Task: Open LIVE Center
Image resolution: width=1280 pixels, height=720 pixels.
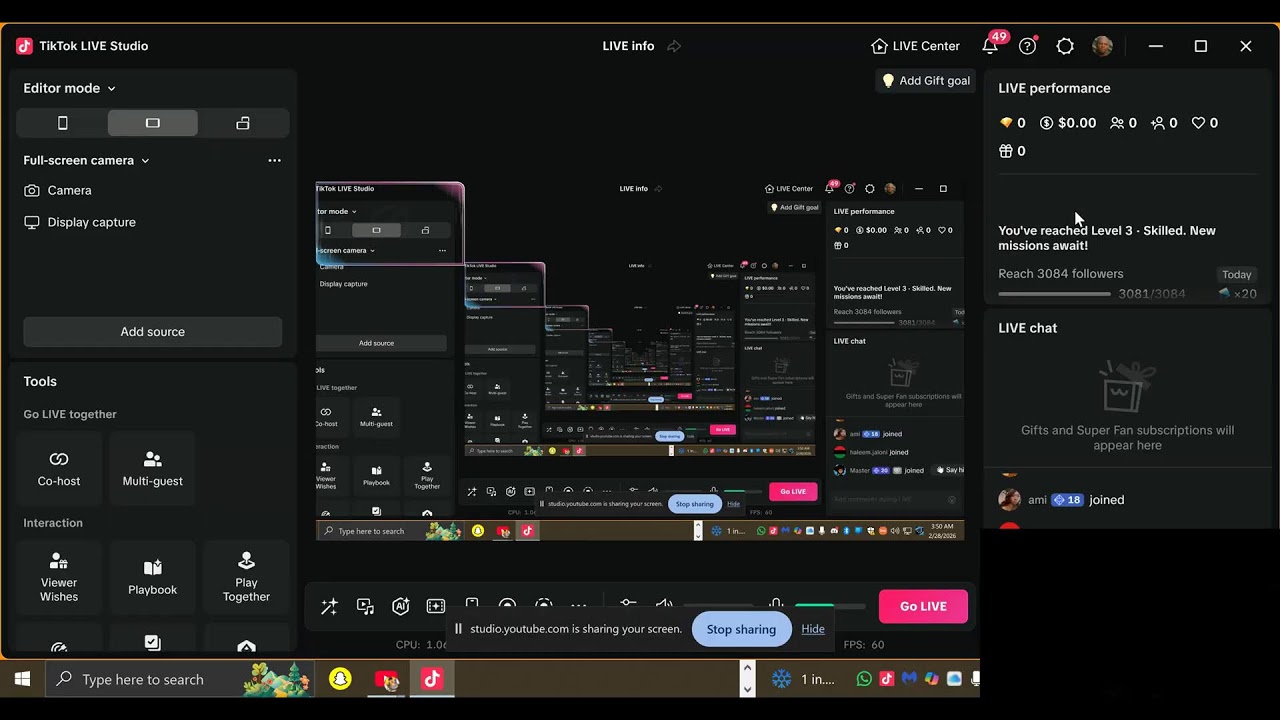Action: 915,46
